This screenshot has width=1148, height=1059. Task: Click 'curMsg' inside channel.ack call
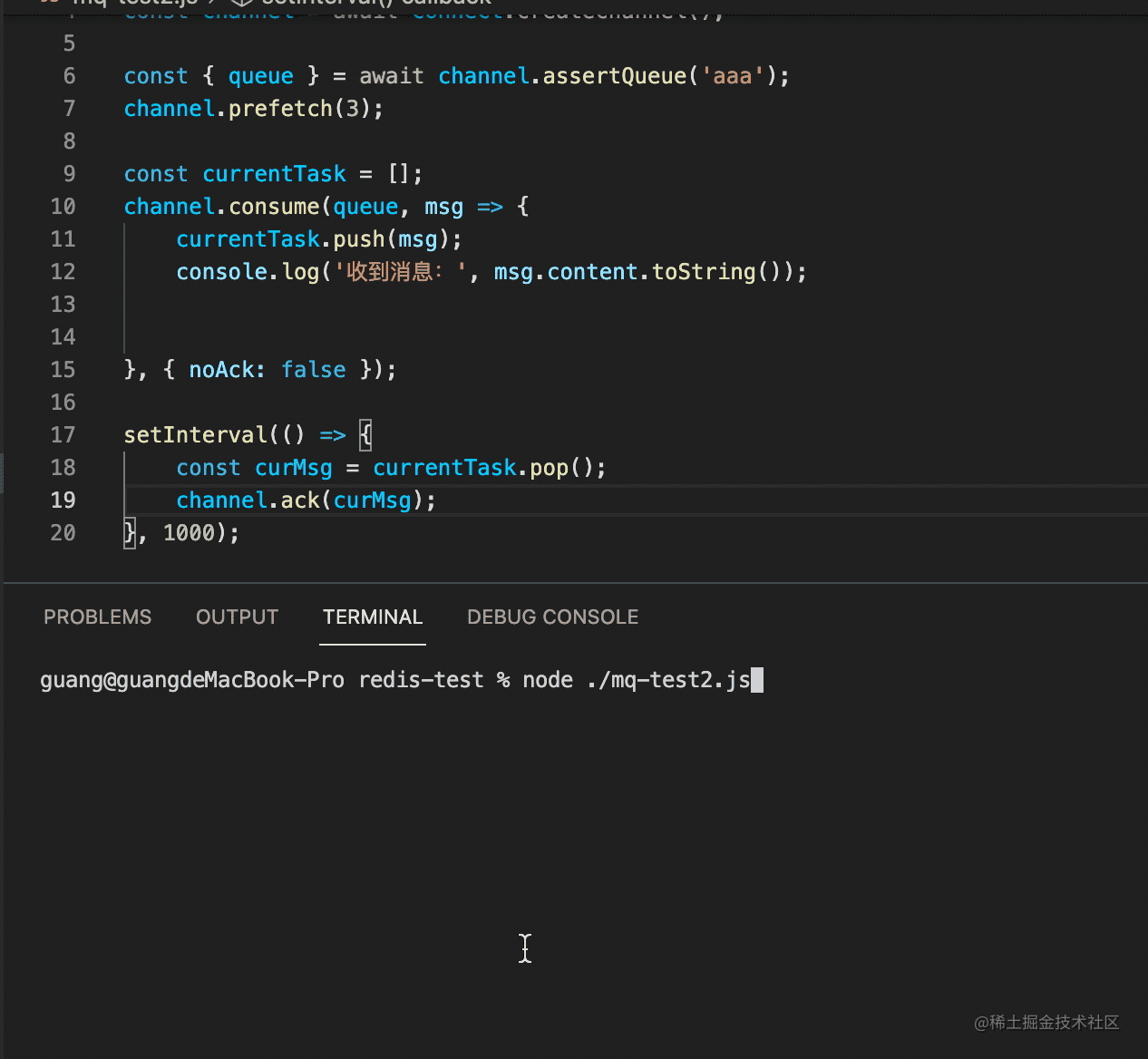coord(372,500)
